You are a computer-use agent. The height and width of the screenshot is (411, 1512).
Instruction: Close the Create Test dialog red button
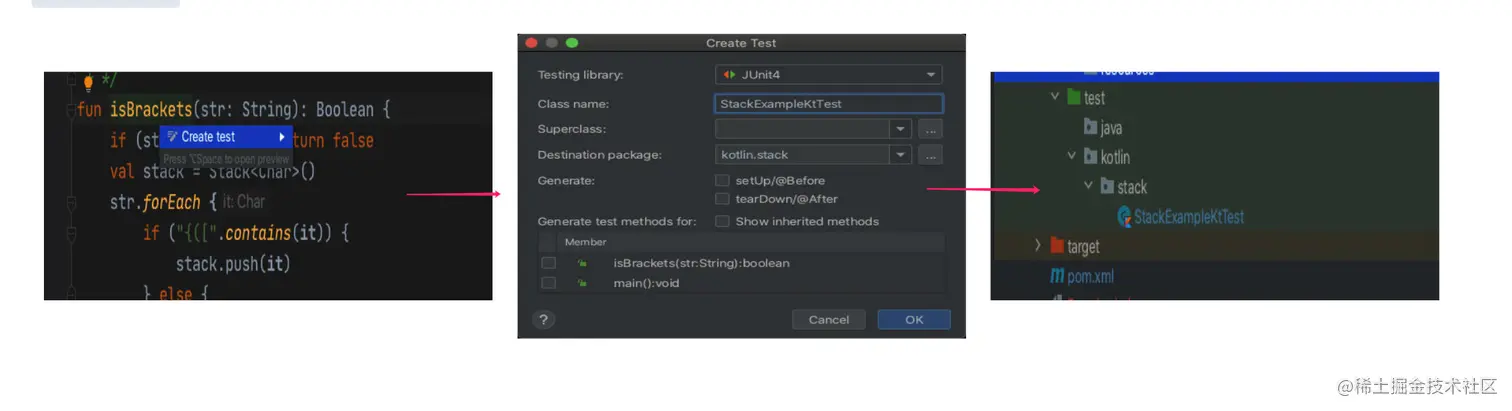pos(531,43)
